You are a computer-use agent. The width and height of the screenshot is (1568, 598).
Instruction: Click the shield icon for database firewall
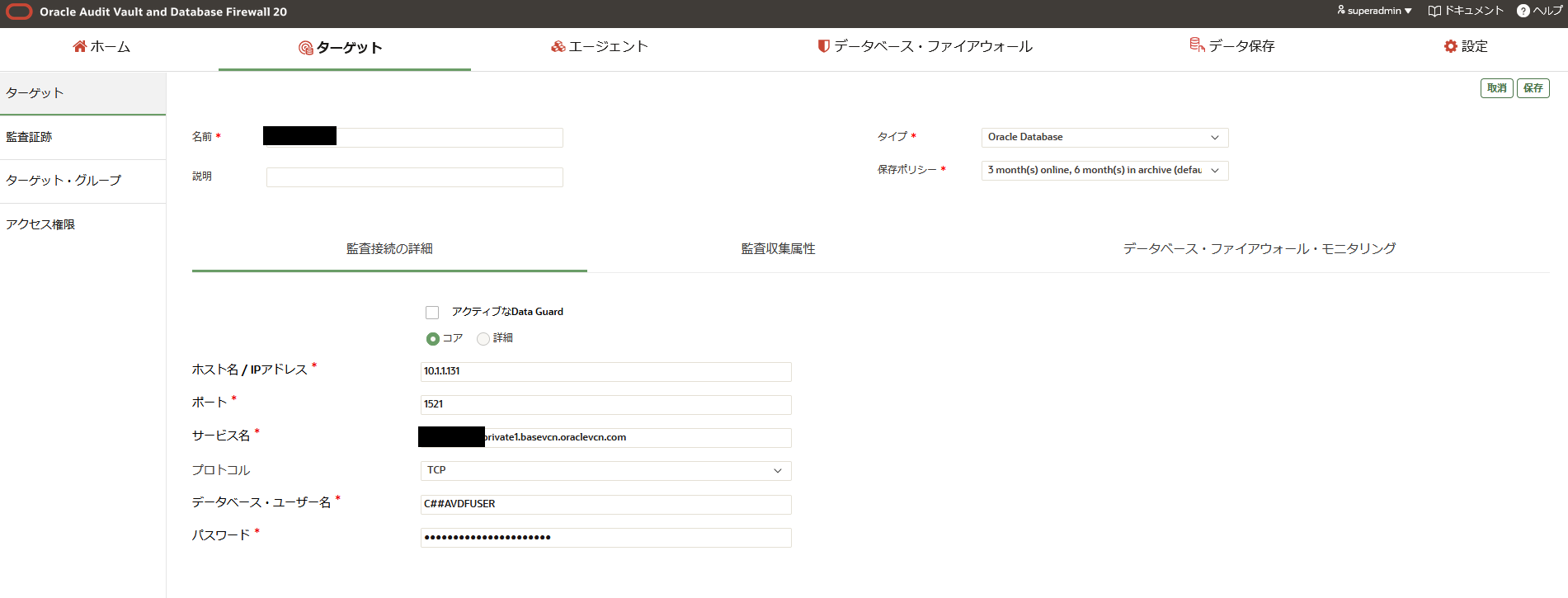pos(823,46)
